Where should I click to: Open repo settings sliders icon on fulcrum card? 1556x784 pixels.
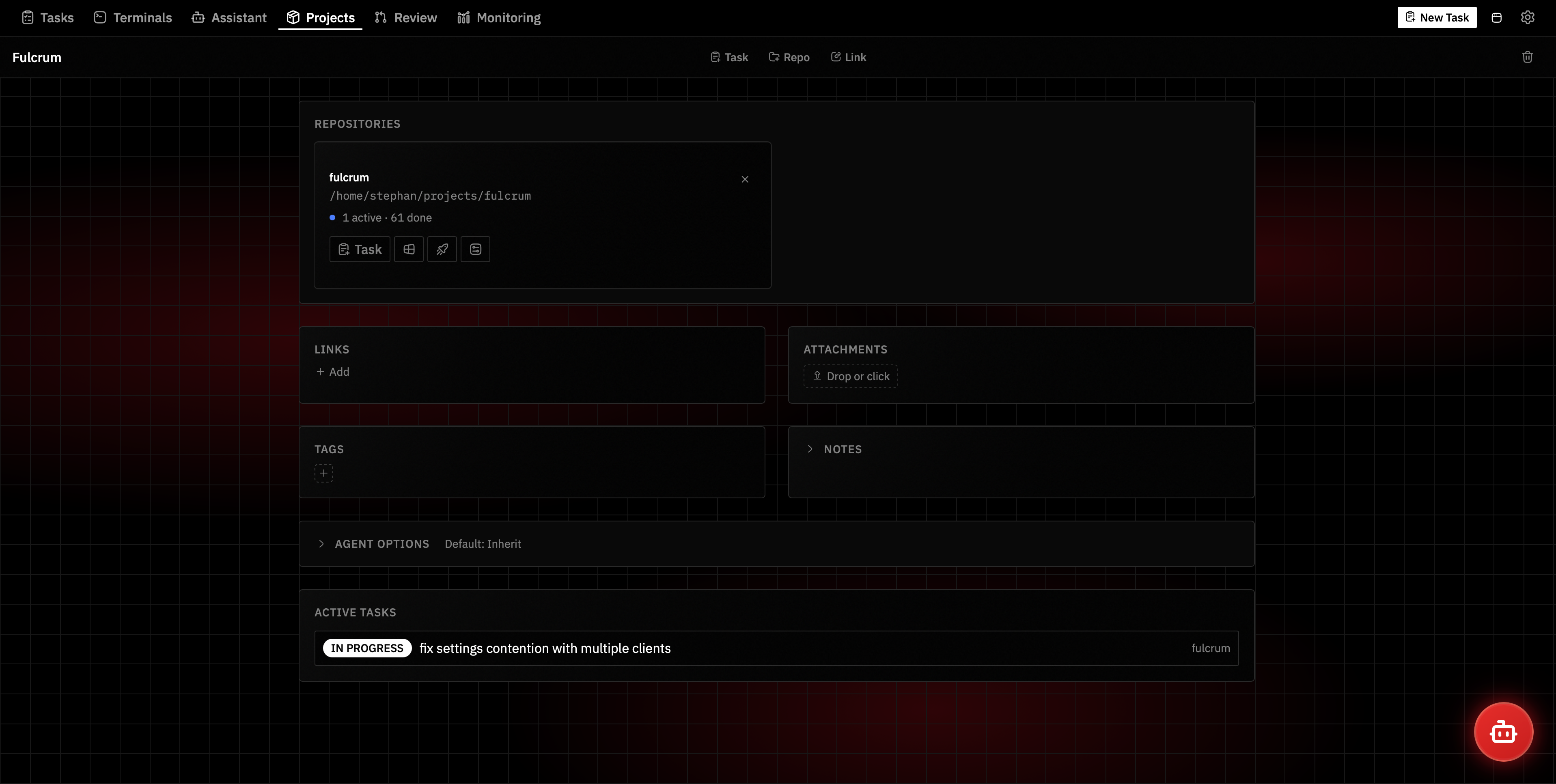475,250
